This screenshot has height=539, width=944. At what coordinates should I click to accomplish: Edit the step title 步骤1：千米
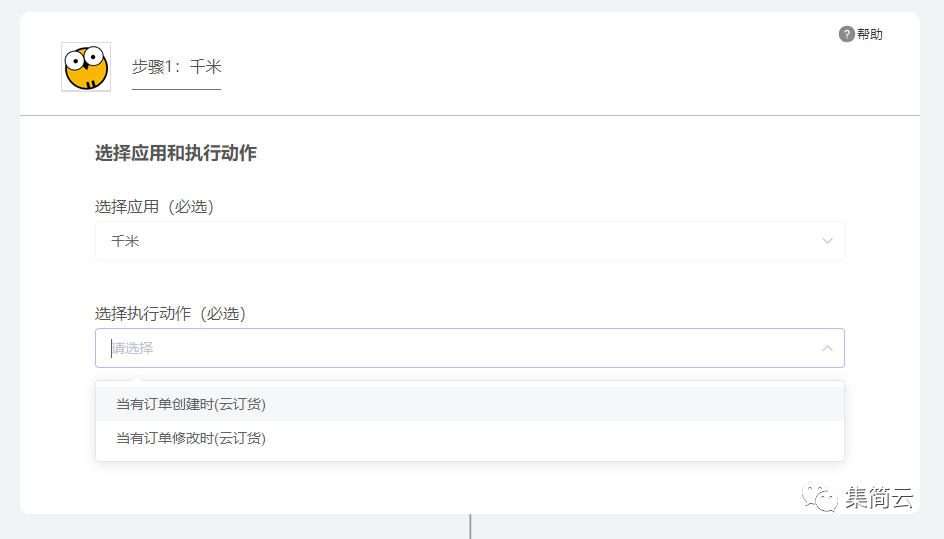(176, 67)
